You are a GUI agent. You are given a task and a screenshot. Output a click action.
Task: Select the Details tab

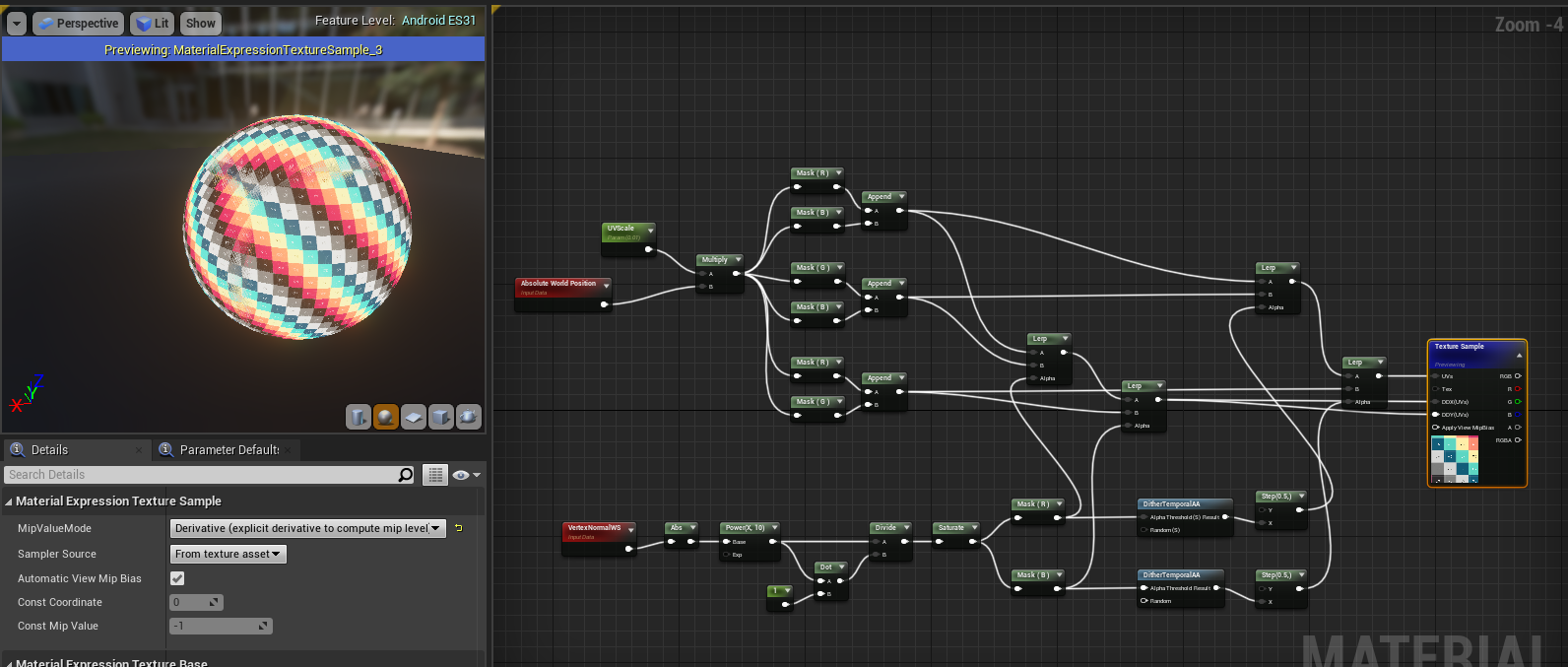point(49,450)
